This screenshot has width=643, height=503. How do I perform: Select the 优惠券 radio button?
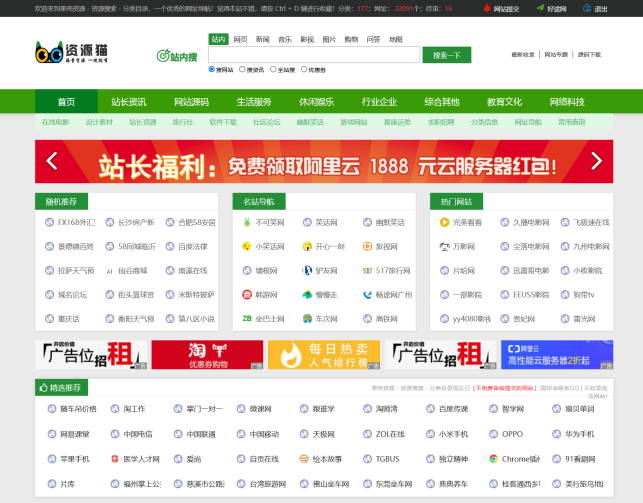tap(304, 69)
